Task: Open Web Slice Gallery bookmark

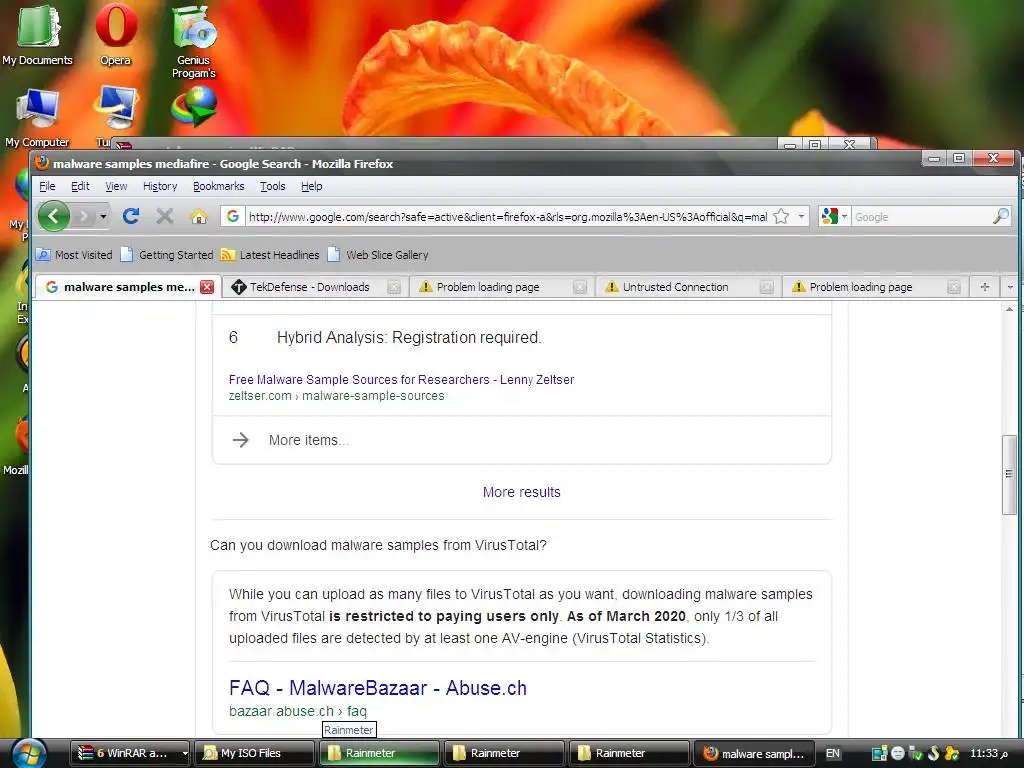Action: (378, 255)
